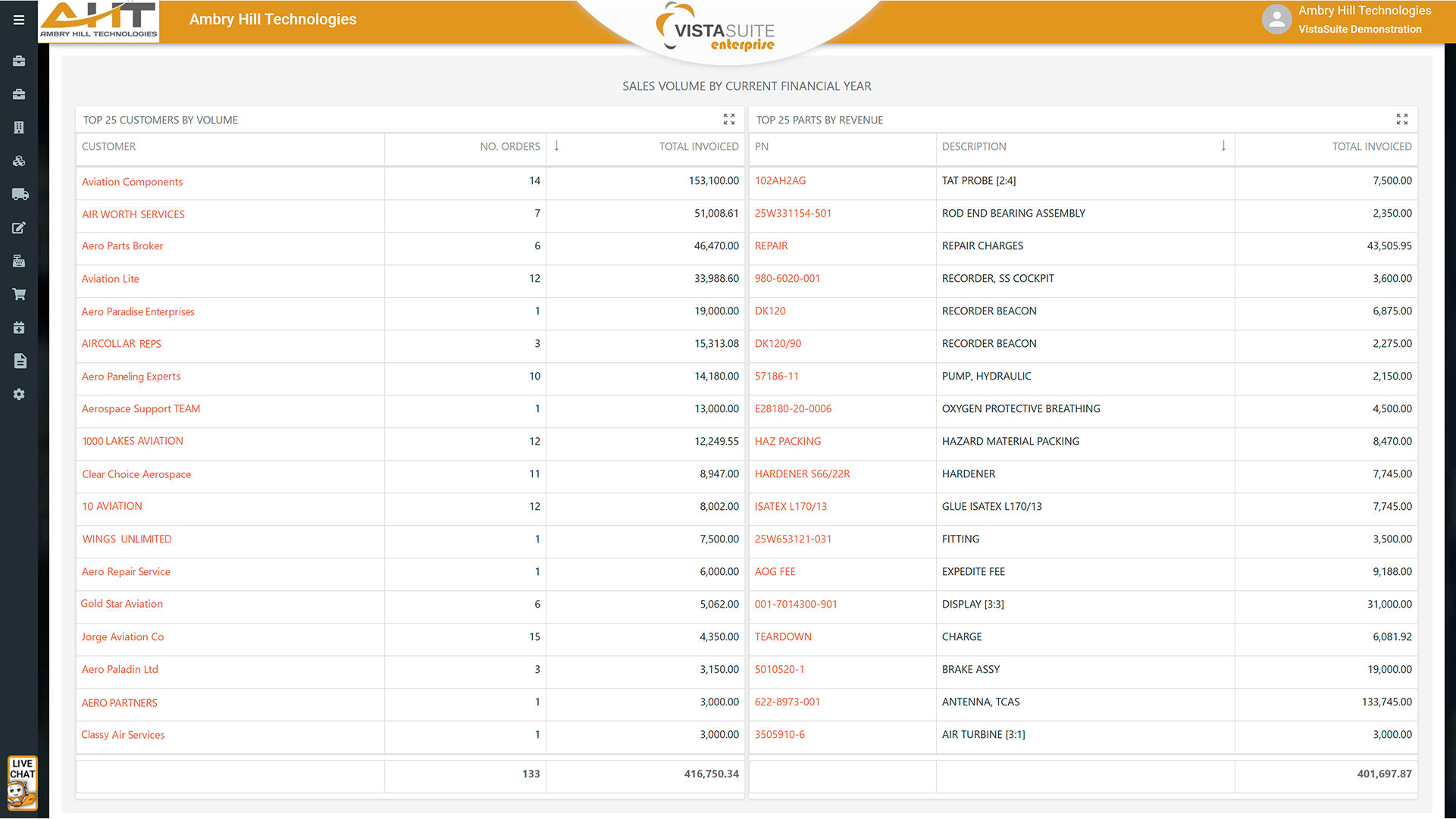The height and width of the screenshot is (819, 1456).
Task: Open user profile avatar menu
Action: click(1276, 20)
